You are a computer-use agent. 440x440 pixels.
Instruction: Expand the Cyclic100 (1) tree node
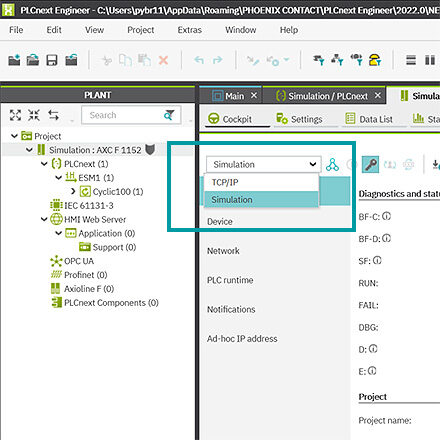(73, 191)
